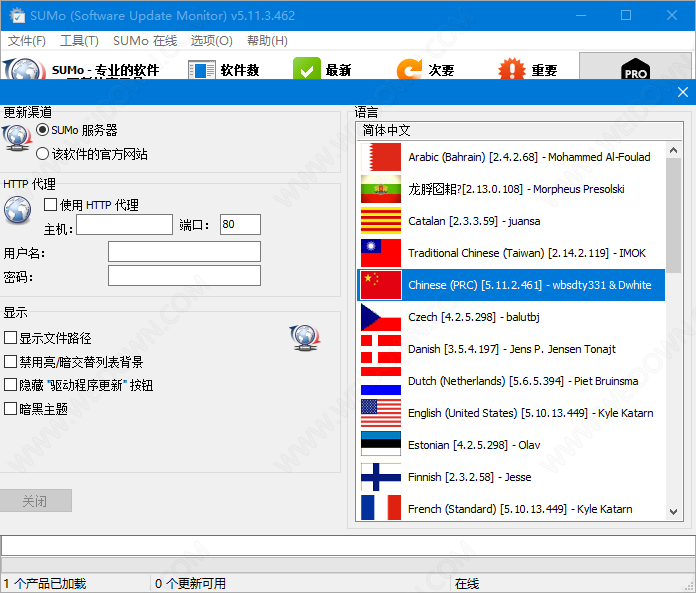Viewport: 696px width, 593px height.
Task: Select the Danish flag icon
Action: 381,349
